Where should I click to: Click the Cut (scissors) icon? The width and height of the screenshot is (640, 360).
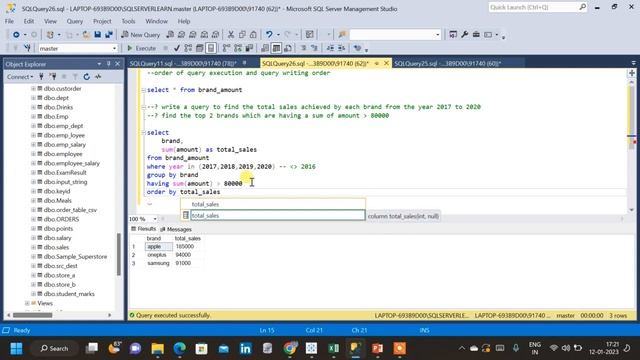pyautogui.click(x=231, y=35)
